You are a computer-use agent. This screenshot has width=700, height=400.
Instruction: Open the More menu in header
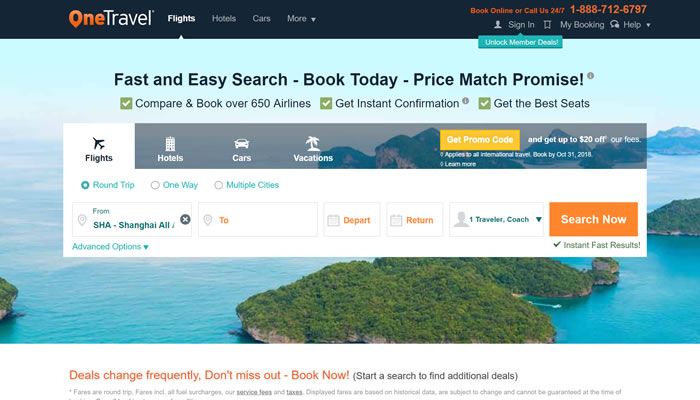301,19
